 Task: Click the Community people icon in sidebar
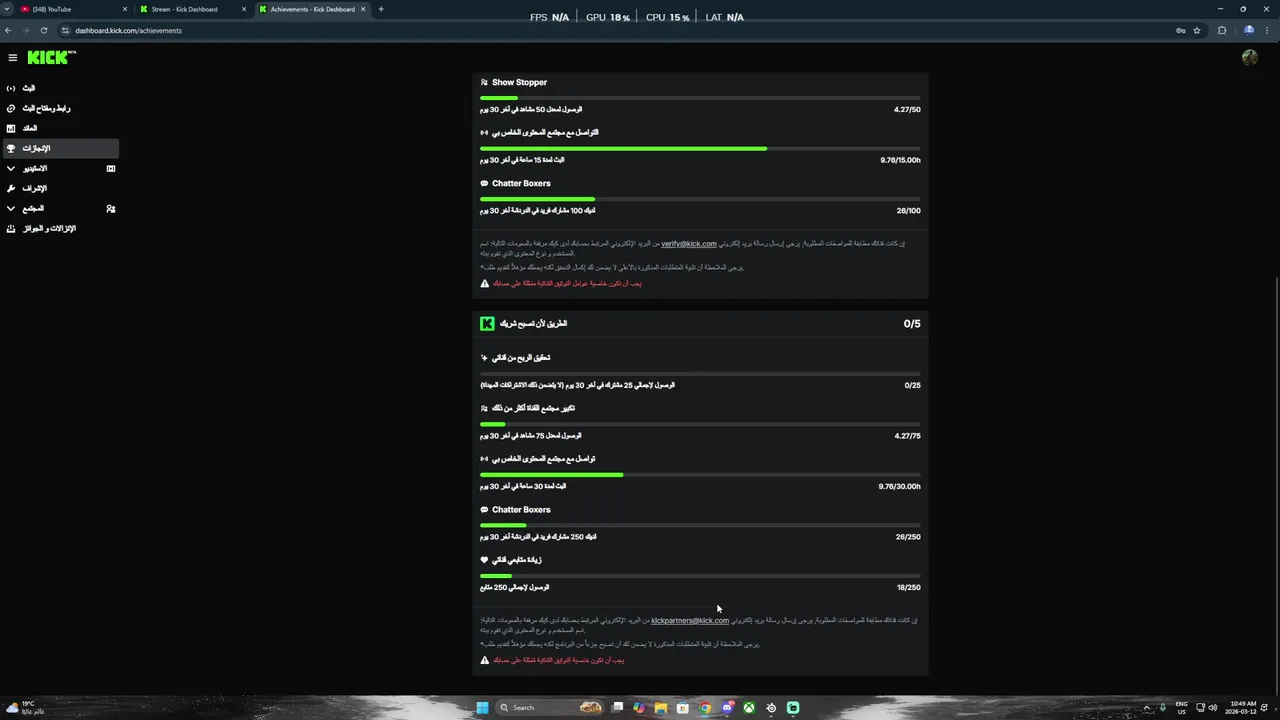pyautogui.click(x=111, y=209)
